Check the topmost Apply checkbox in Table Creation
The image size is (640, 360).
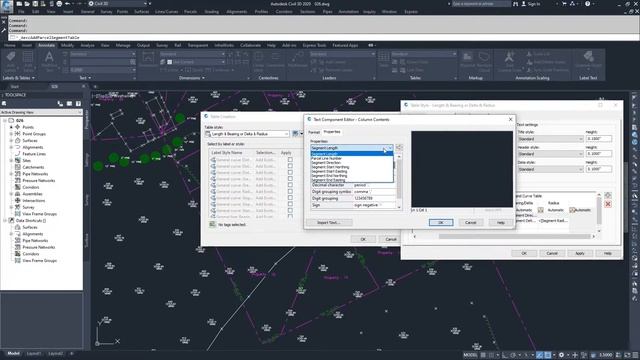point(290,160)
